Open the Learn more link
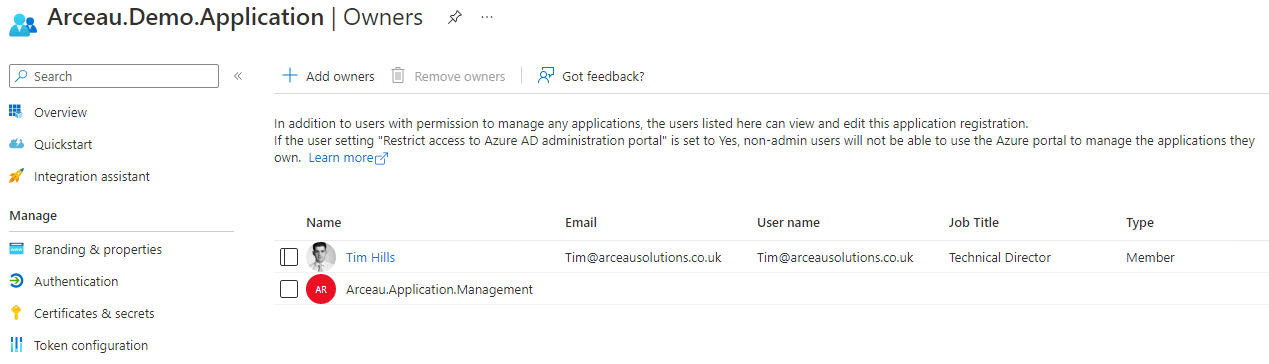Screen dimensions: 1269x364 pos(348,158)
